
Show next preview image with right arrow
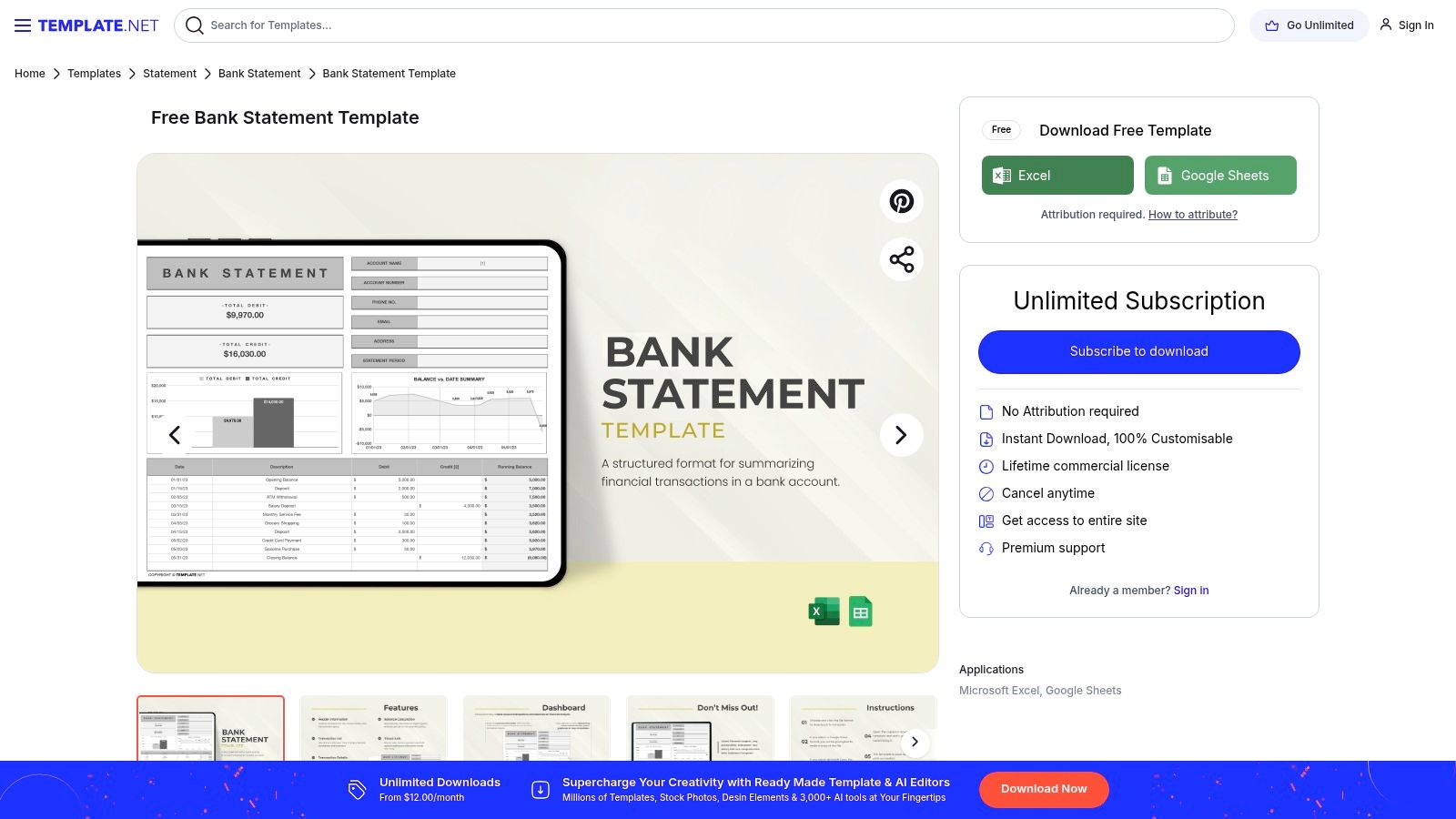(902, 435)
